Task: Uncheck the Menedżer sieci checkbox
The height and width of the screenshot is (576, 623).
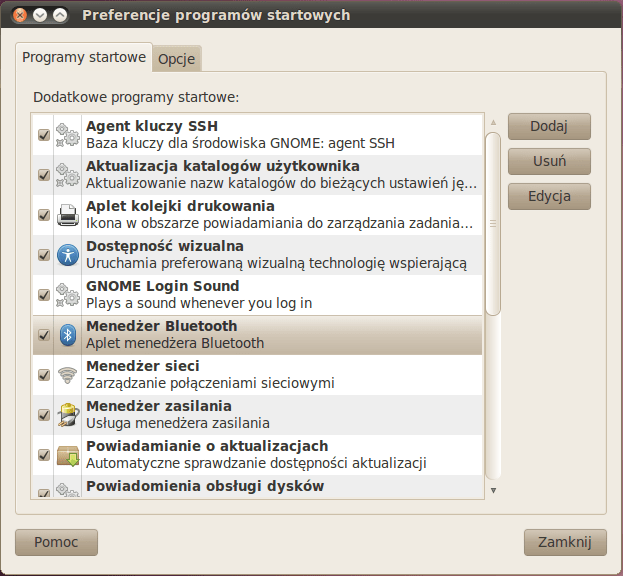Action: point(44,375)
